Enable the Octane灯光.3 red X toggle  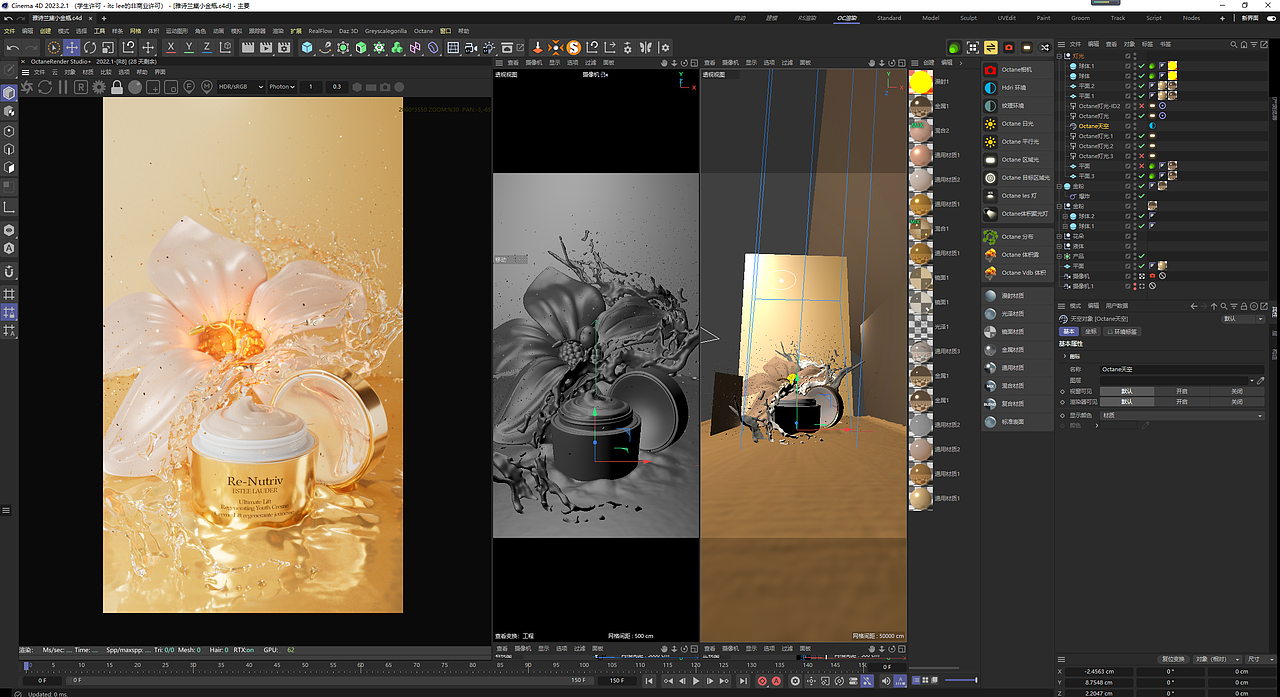1141,156
